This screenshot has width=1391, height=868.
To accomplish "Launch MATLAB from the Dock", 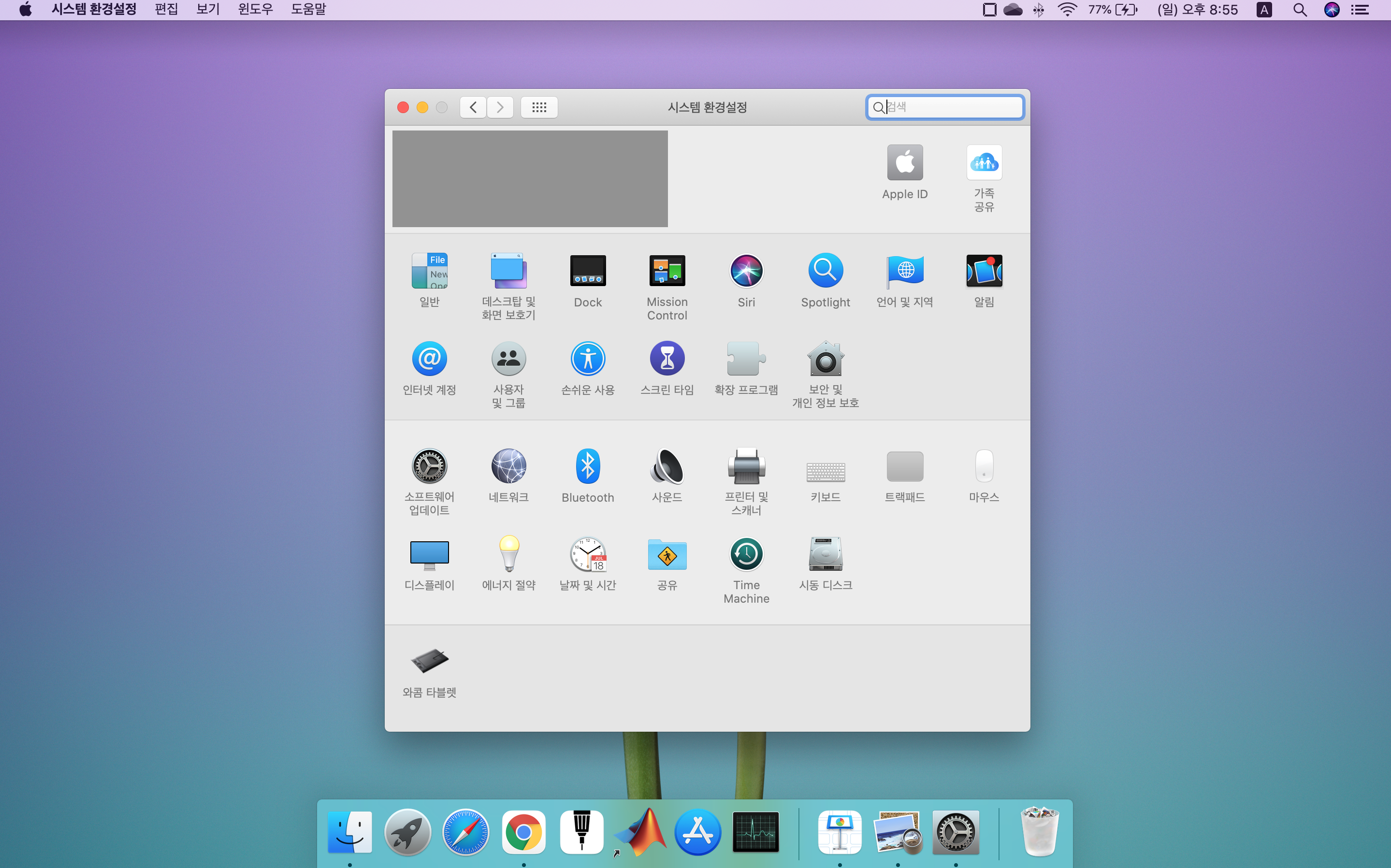I will click(x=639, y=832).
